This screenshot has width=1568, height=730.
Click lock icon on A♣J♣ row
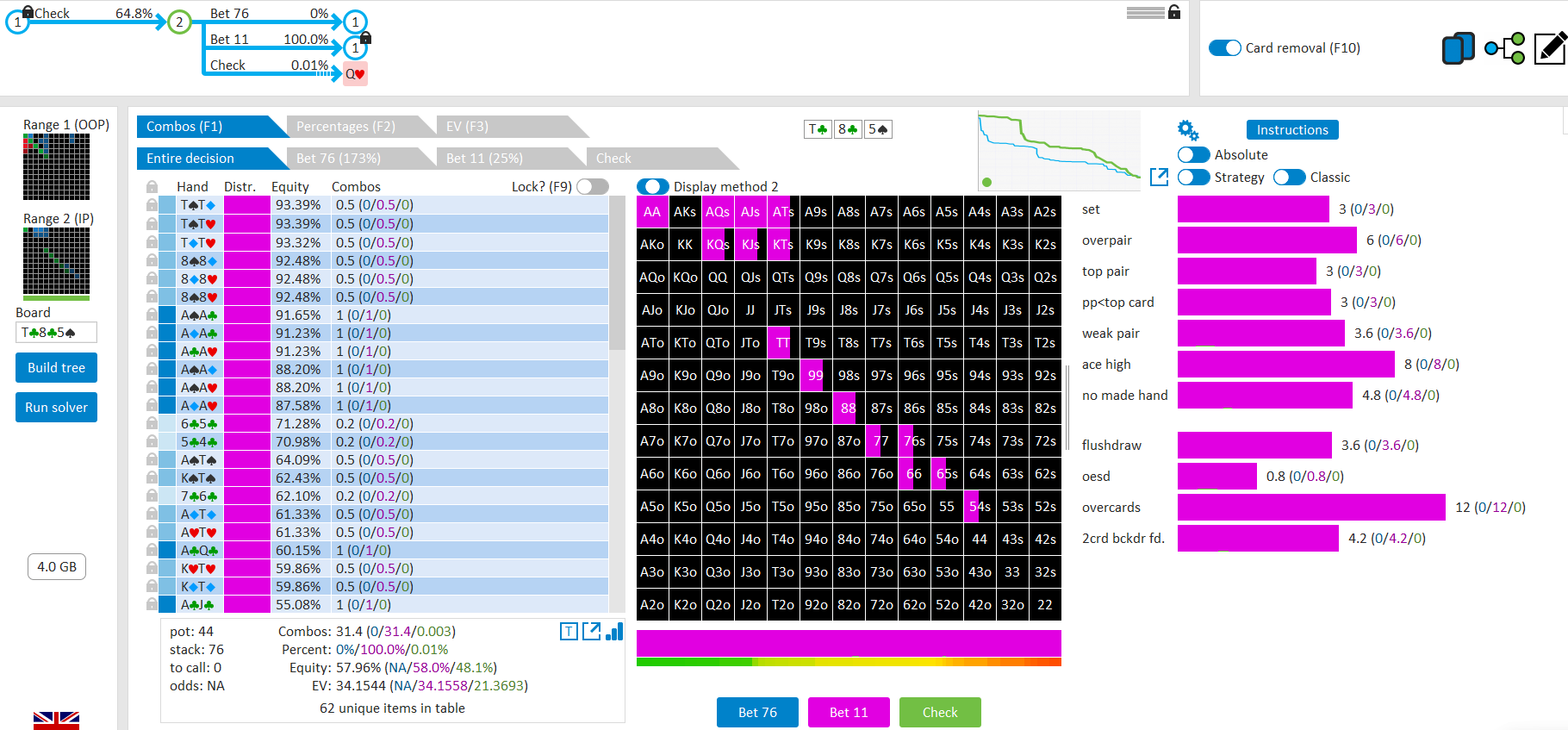(152, 605)
